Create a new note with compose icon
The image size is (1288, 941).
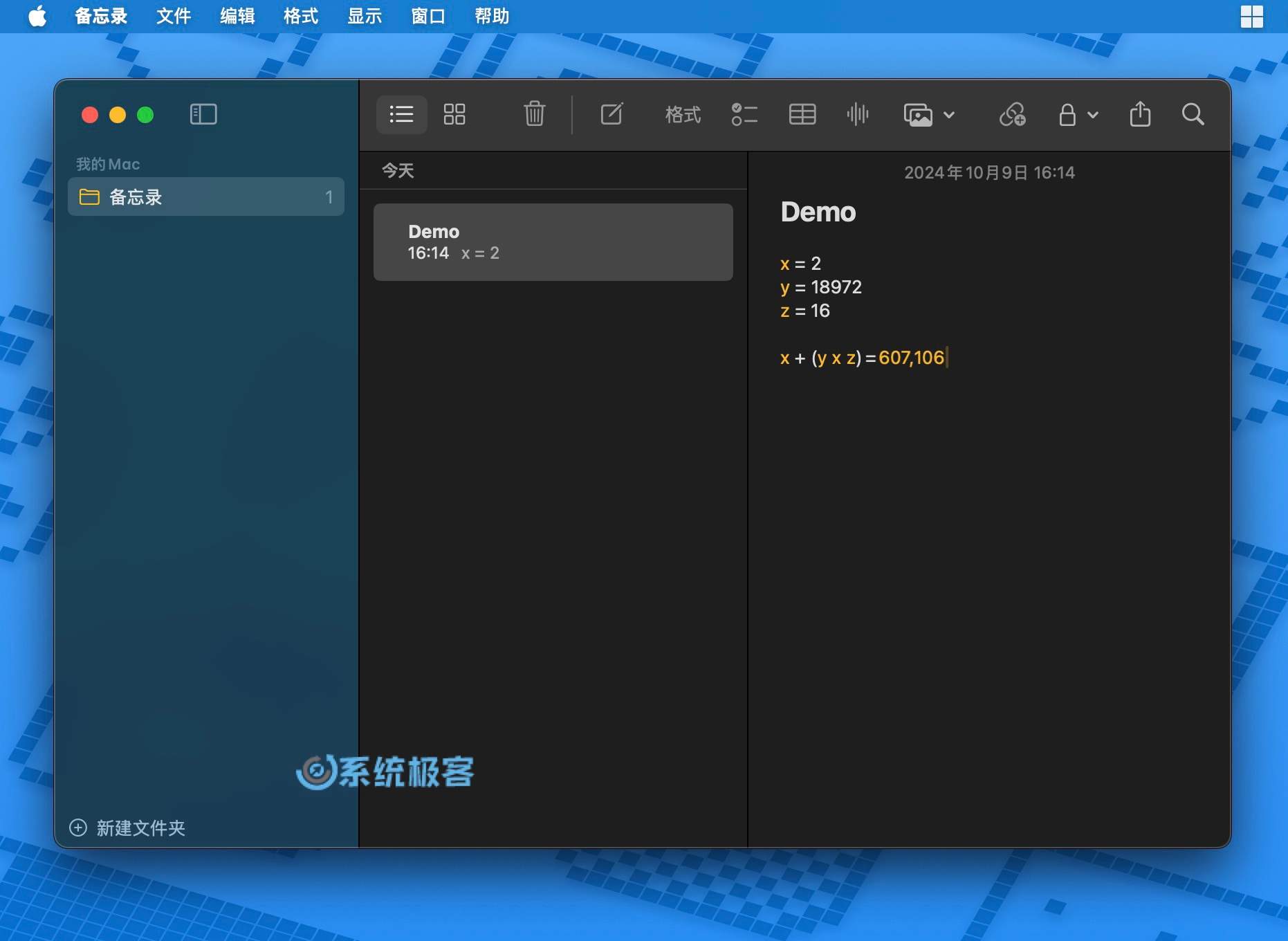click(611, 113)
